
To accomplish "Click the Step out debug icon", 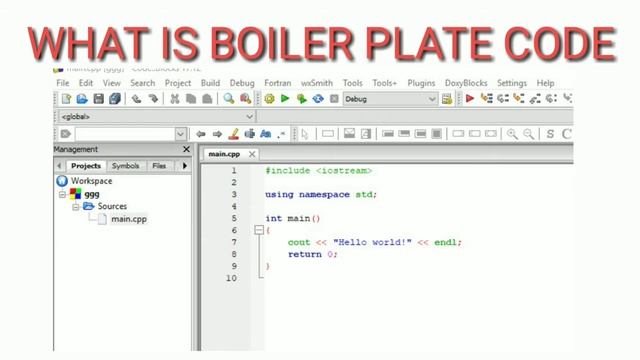I will [x=535, y=98].
